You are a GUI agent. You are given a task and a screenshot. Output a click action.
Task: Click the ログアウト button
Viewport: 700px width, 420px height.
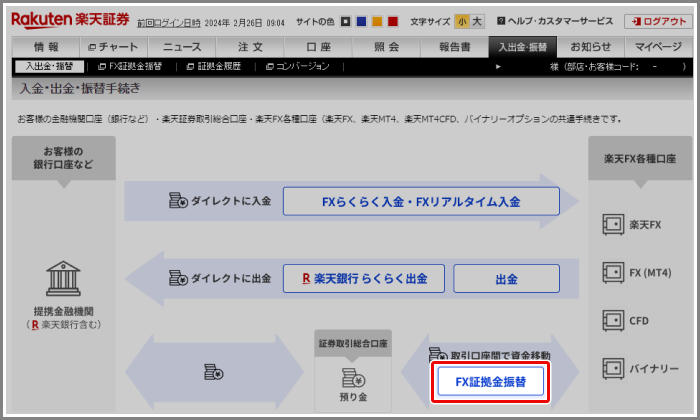658,21
